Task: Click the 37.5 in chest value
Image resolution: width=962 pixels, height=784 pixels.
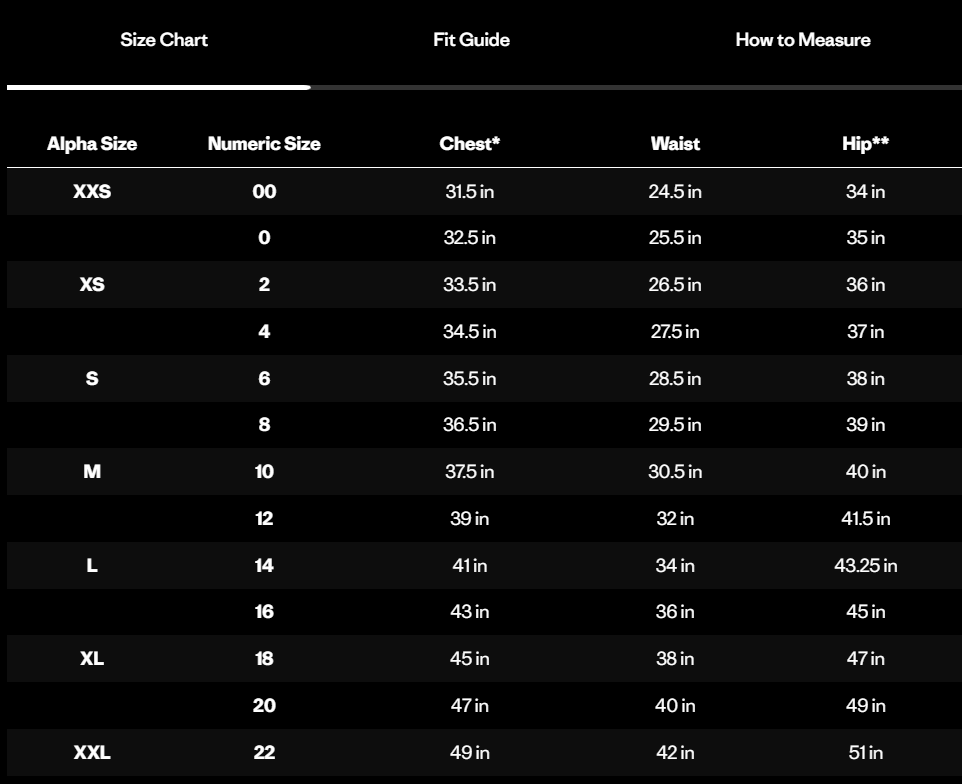Action: point(469,472)
